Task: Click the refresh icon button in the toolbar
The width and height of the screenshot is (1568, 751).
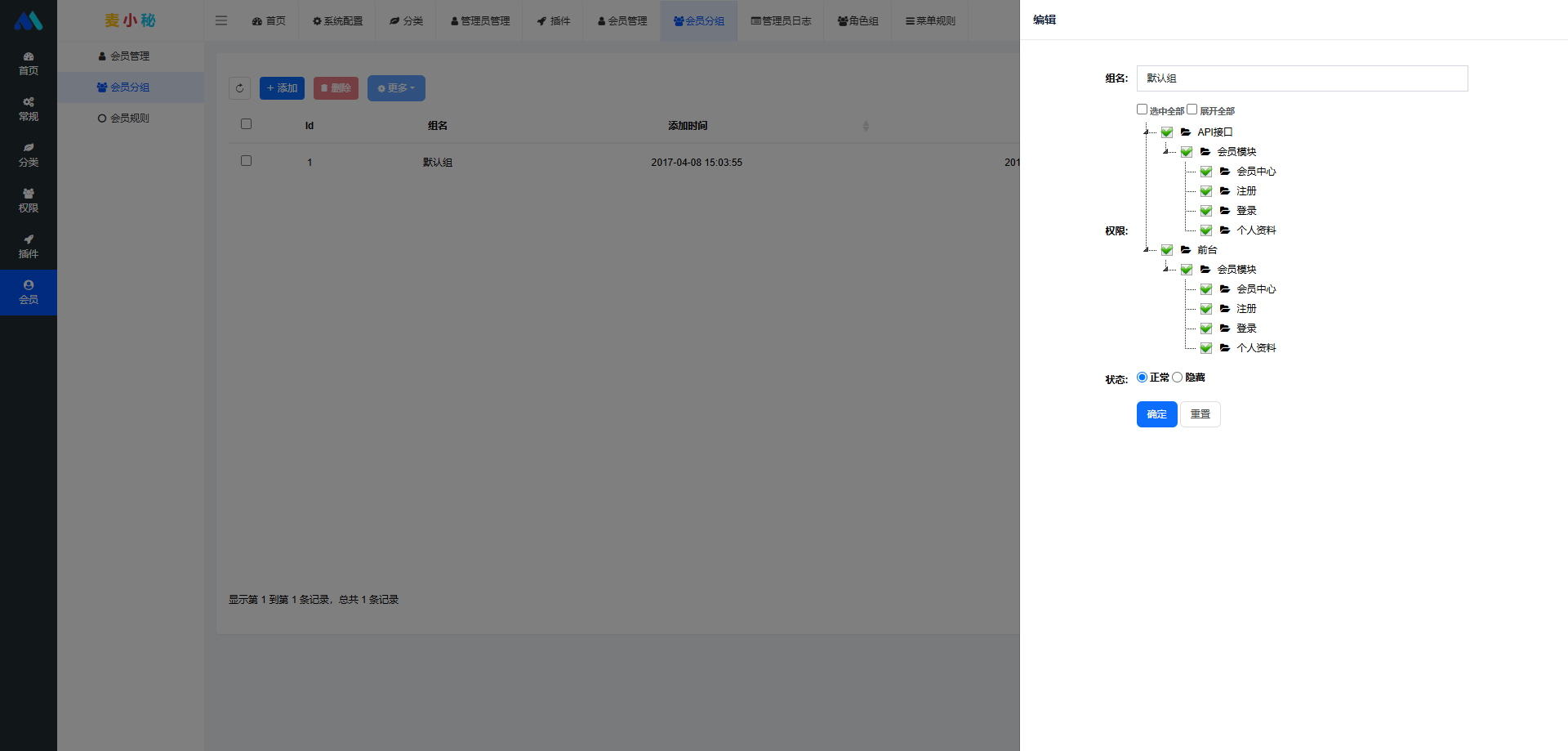Action: coord(239,88)
